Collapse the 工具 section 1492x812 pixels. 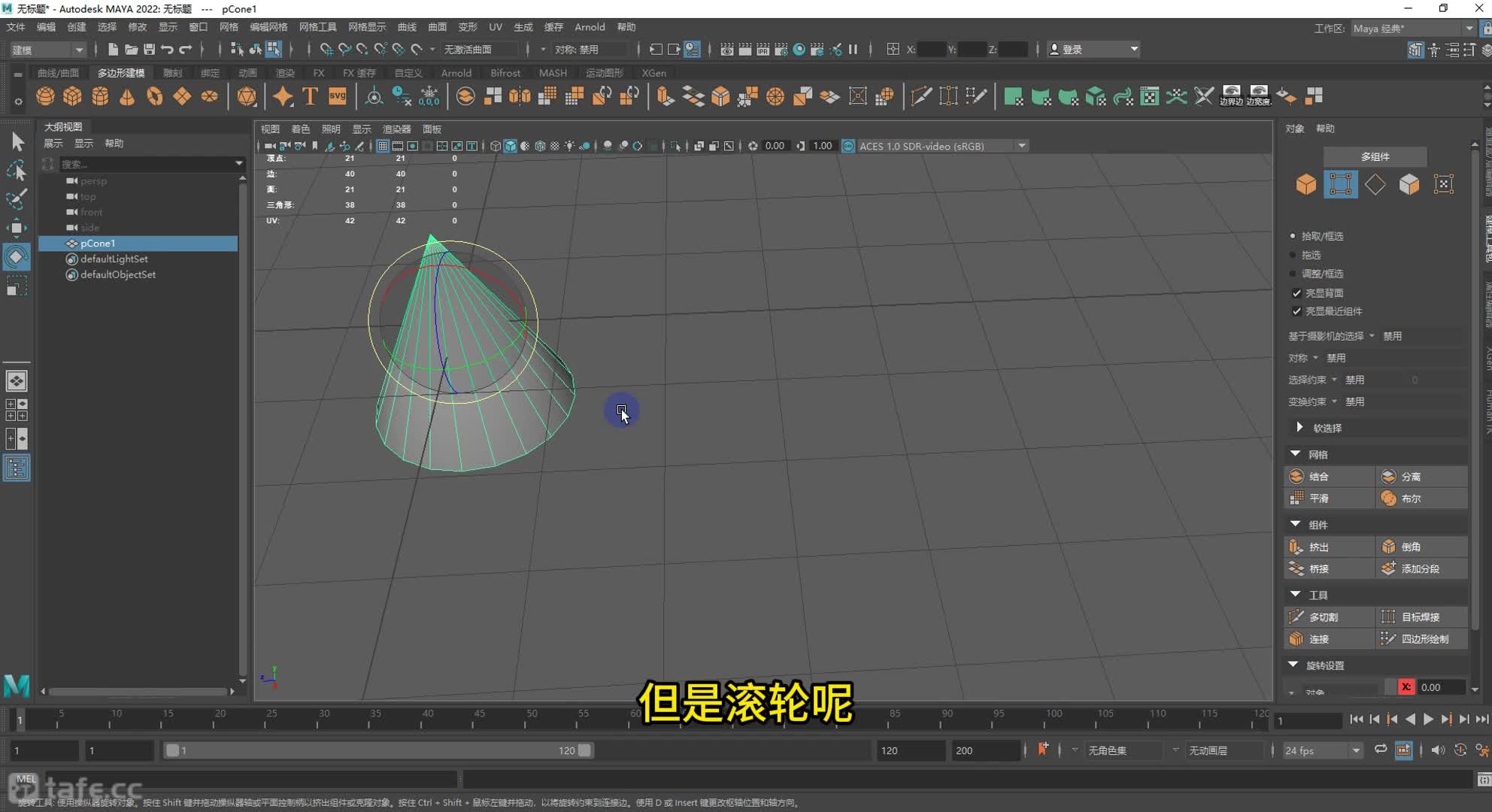pos(1295,595)
